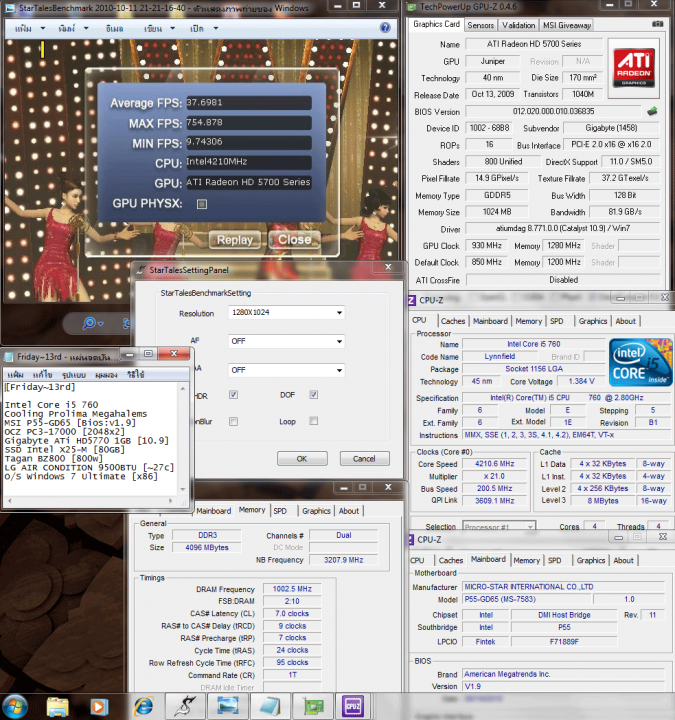This screenshot has height=720, width=675.
Task: Switch to StarTales benchmark taskbar icon
Action: [185, 706]
